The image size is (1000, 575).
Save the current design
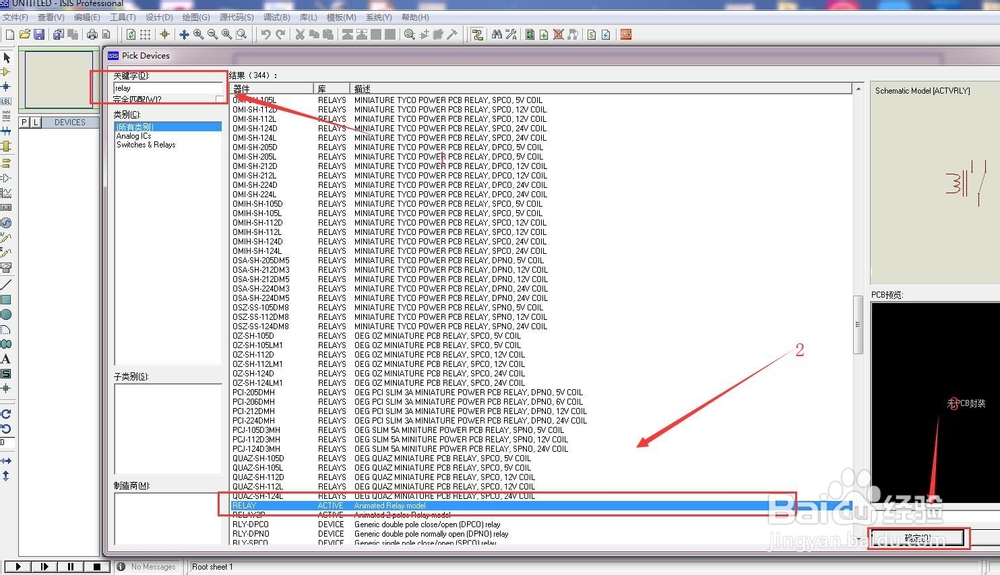(39, 34)
